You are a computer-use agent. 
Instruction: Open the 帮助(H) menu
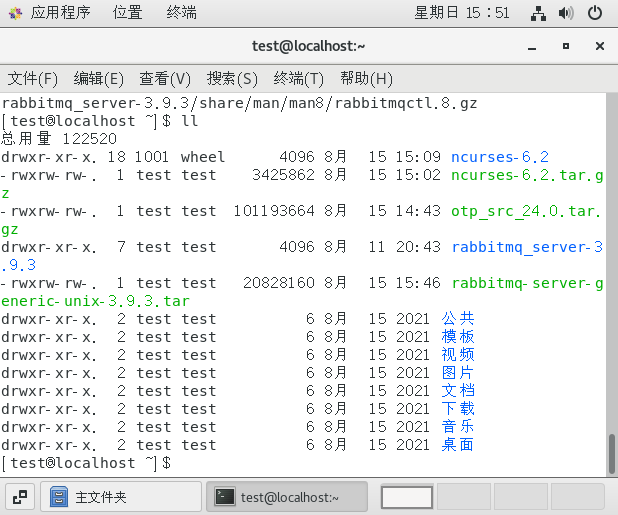pyautogui.click(x=367, y=79)
